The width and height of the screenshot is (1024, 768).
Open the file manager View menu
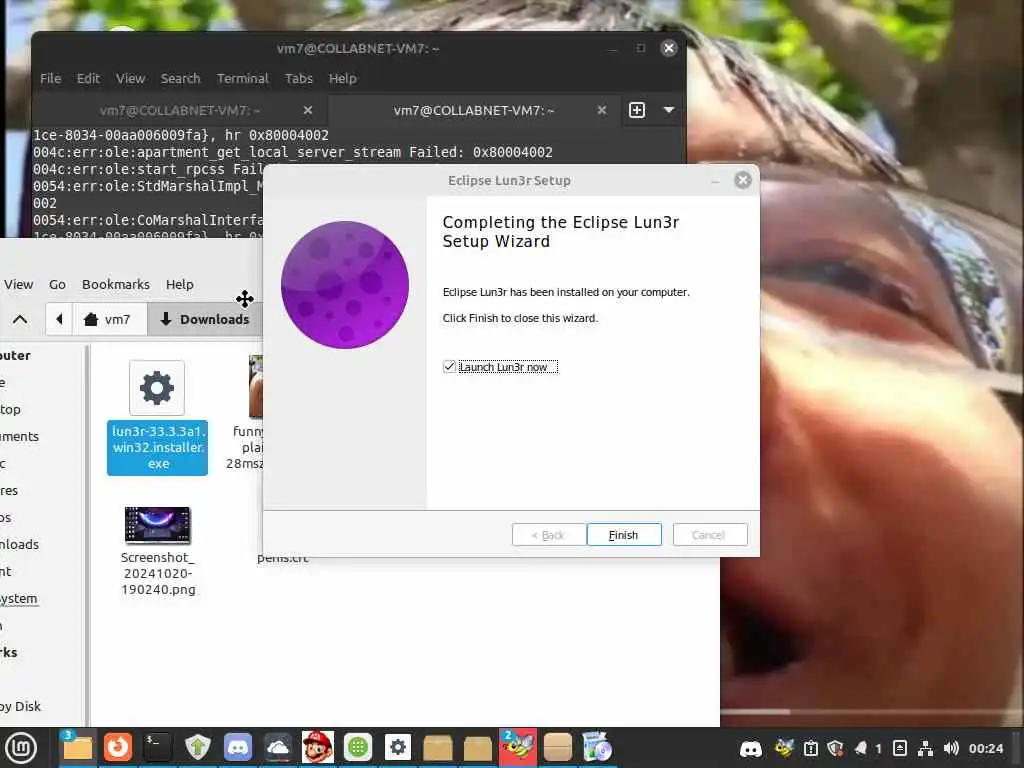coord(18,285)
